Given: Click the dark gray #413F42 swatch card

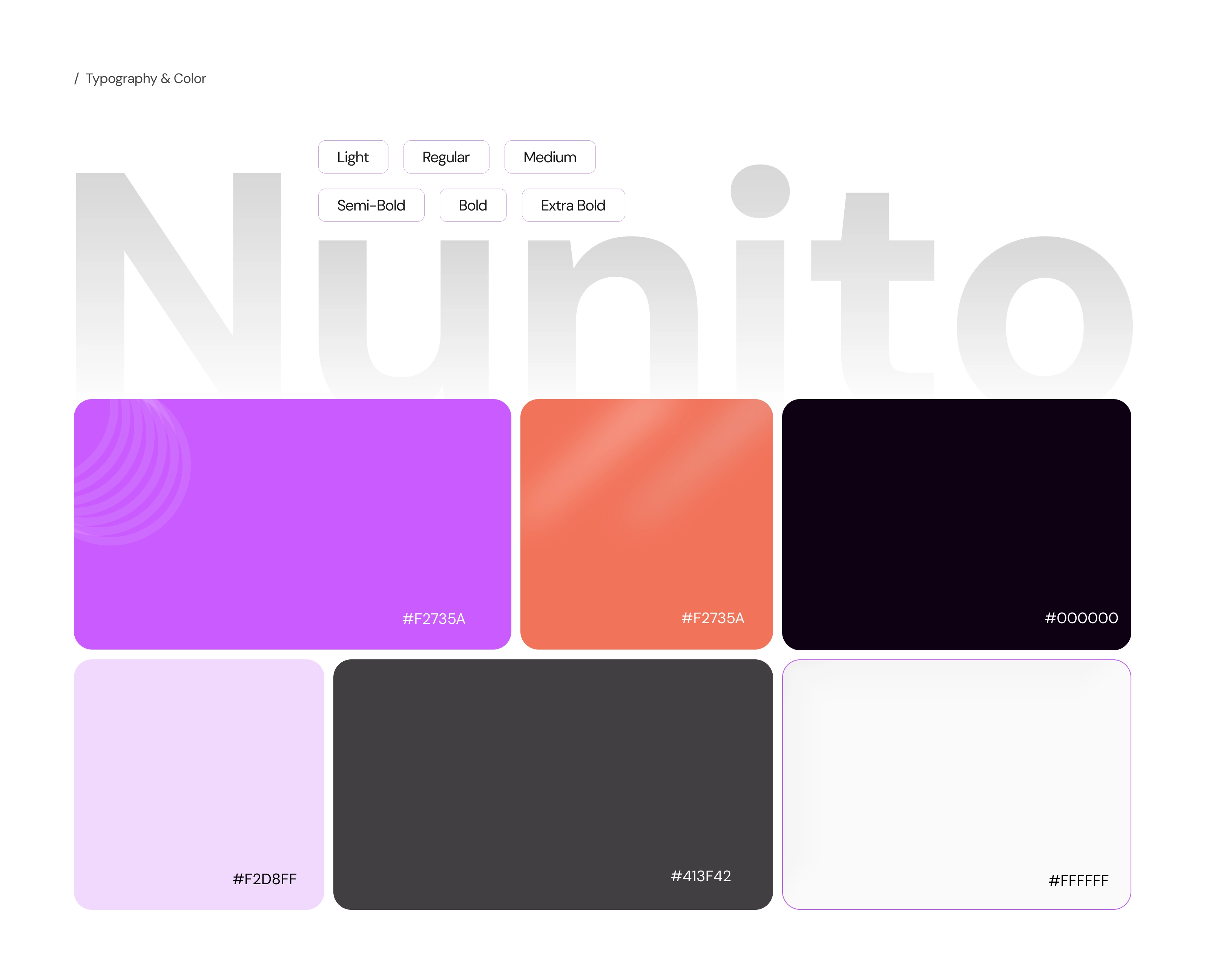Looking at the screenshot, I should point(552,784).
